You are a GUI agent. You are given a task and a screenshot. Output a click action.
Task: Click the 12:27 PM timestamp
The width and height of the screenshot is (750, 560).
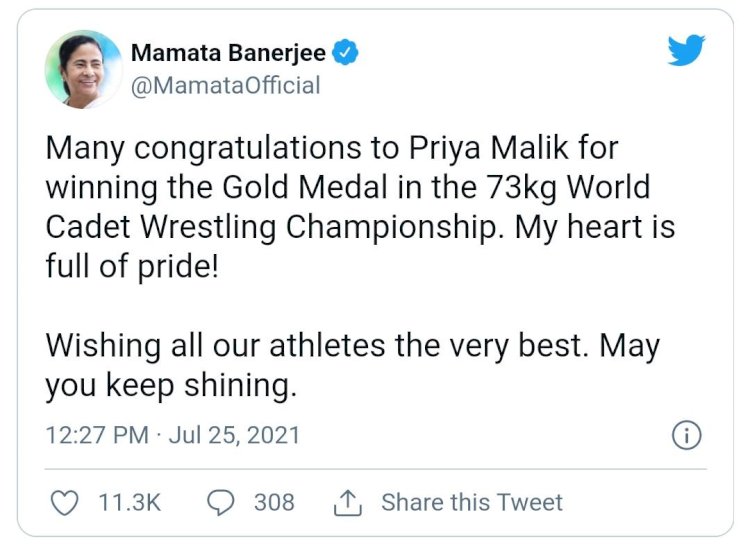click(97, 436)
